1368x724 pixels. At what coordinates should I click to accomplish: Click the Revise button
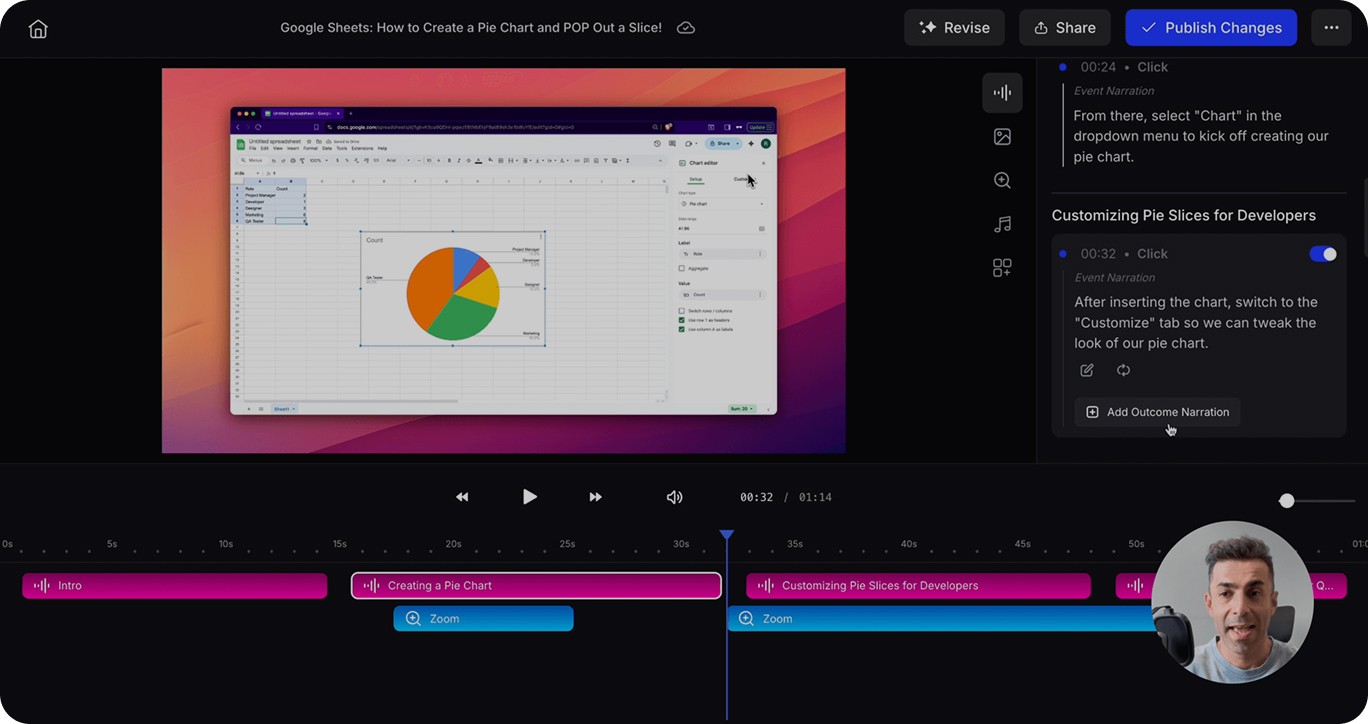click(955, 28)
